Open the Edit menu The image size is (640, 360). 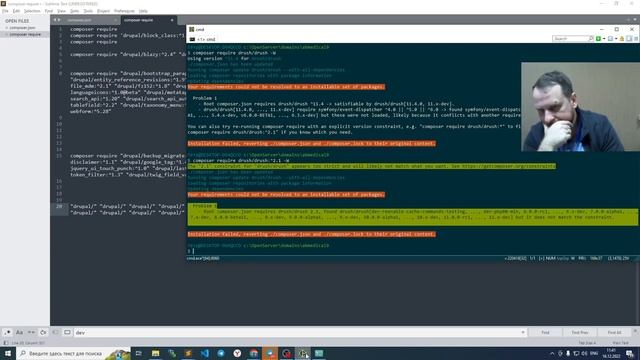(16, 11)
